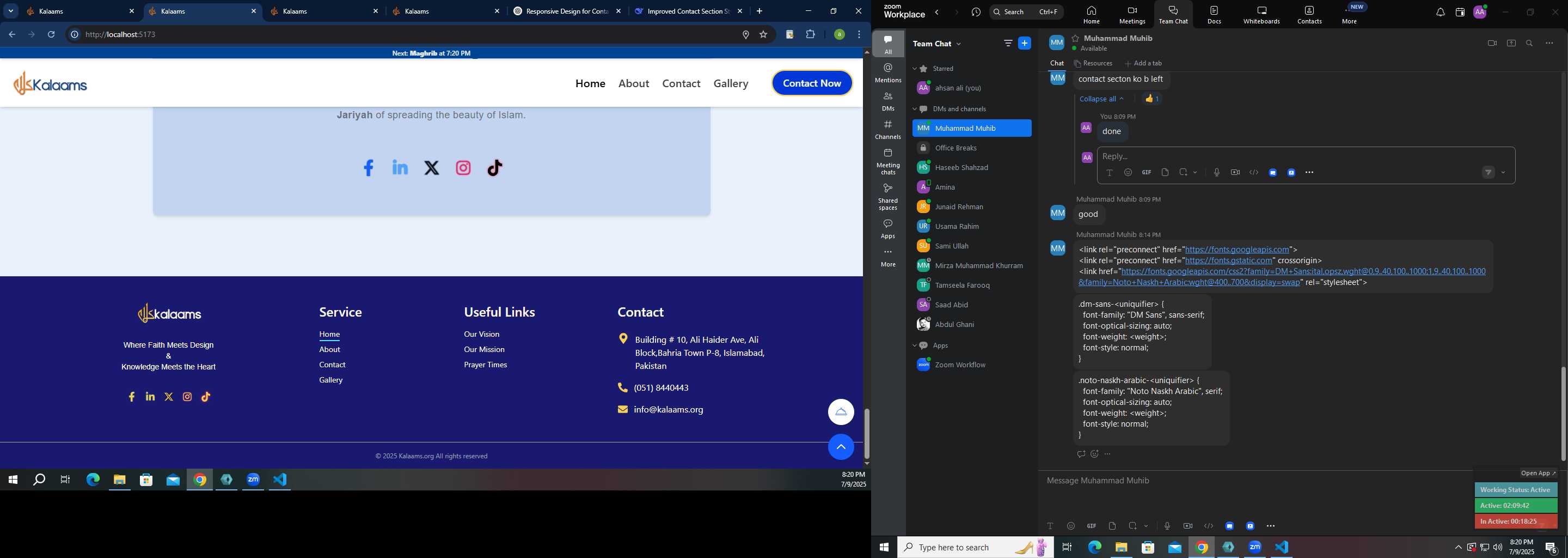Open Apps in Zoom's left sidebar

tap(888, 229)
